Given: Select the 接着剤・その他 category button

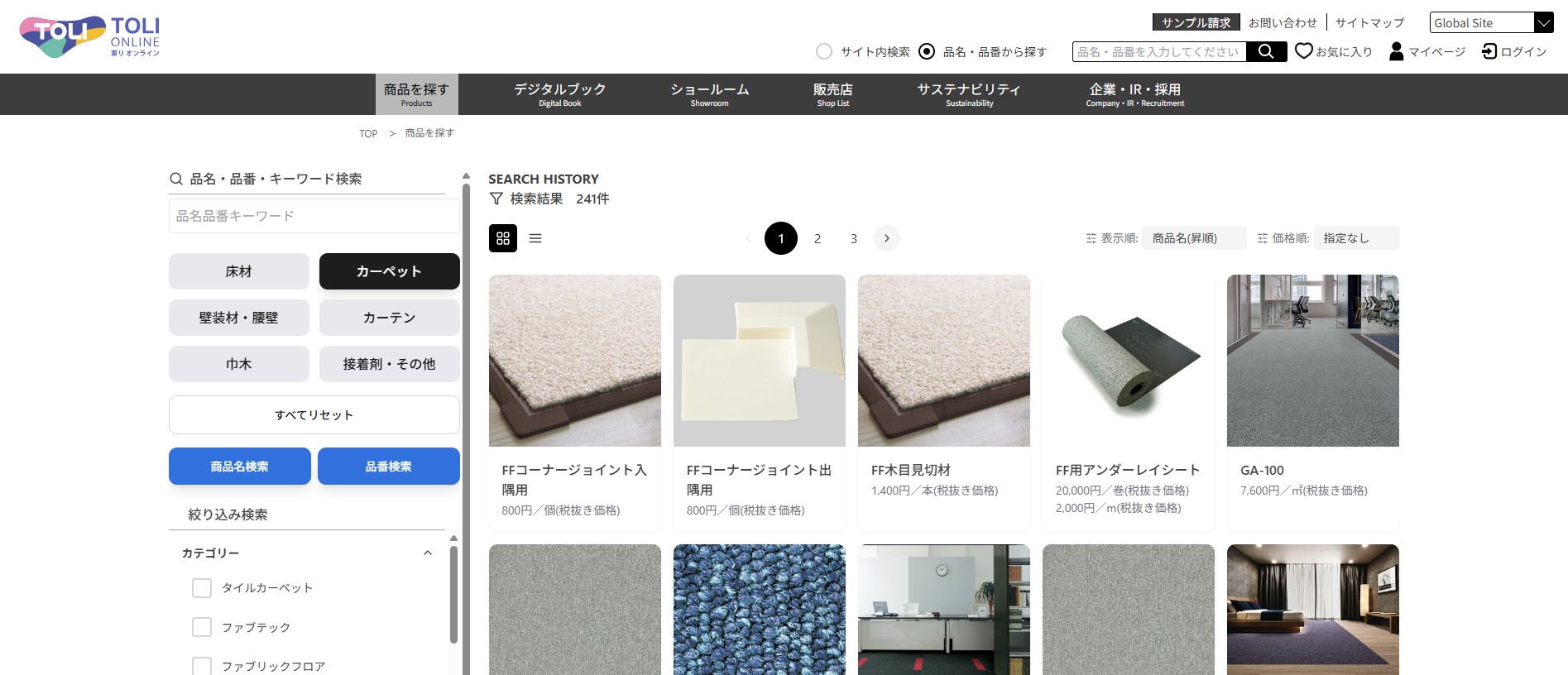Looking at the screenshot, I should [390, 364].
